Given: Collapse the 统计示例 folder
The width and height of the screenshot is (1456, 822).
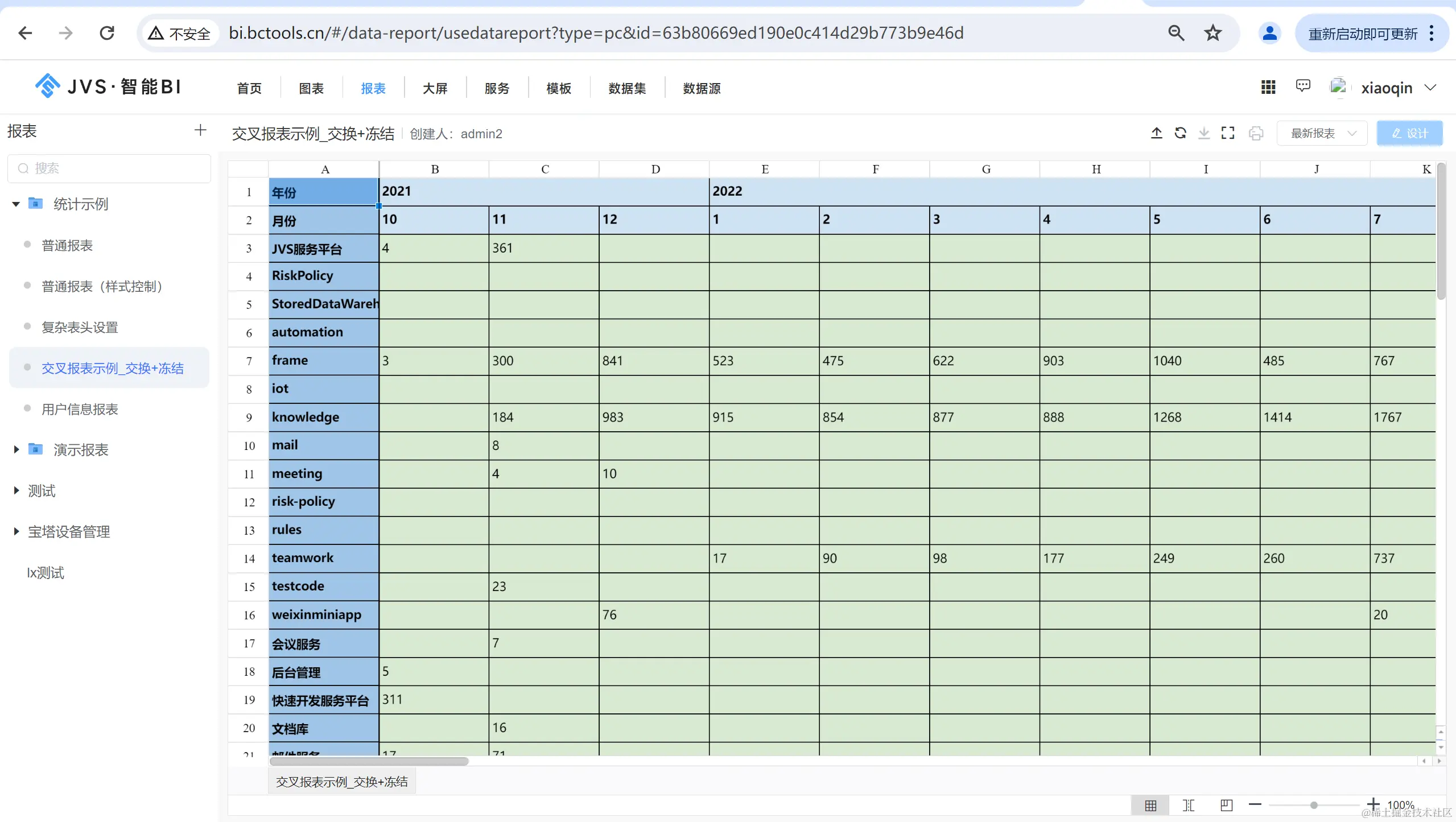Looking at the screenshot, I should [x=16, y=204].
